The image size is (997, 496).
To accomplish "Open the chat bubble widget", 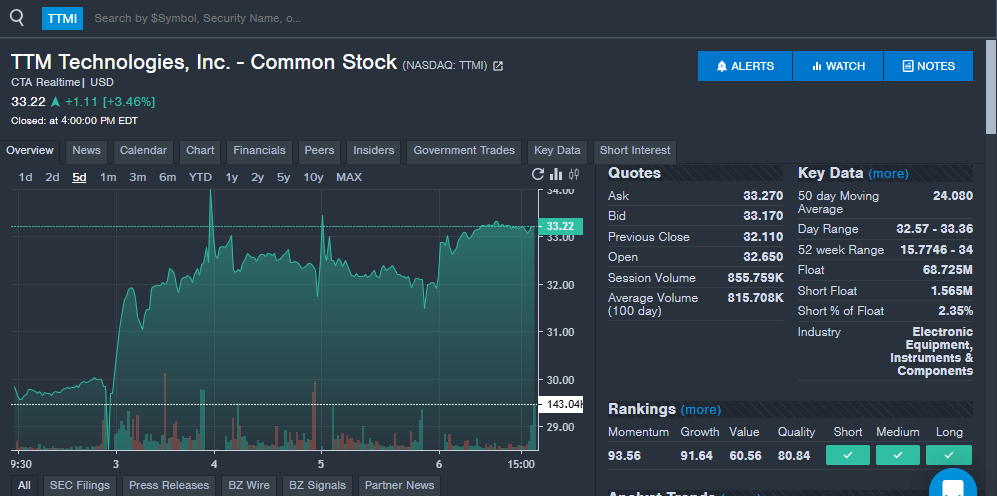I will [x=952, y=485].
